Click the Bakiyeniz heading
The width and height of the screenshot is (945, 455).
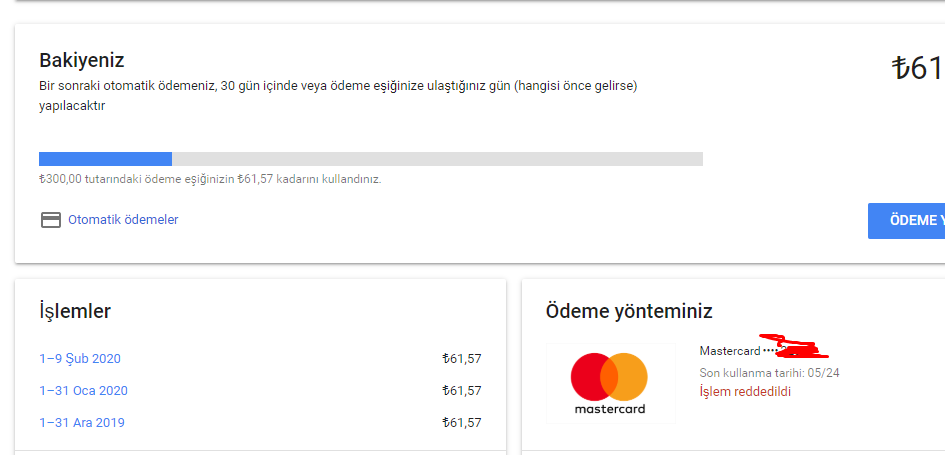[82, 60]
